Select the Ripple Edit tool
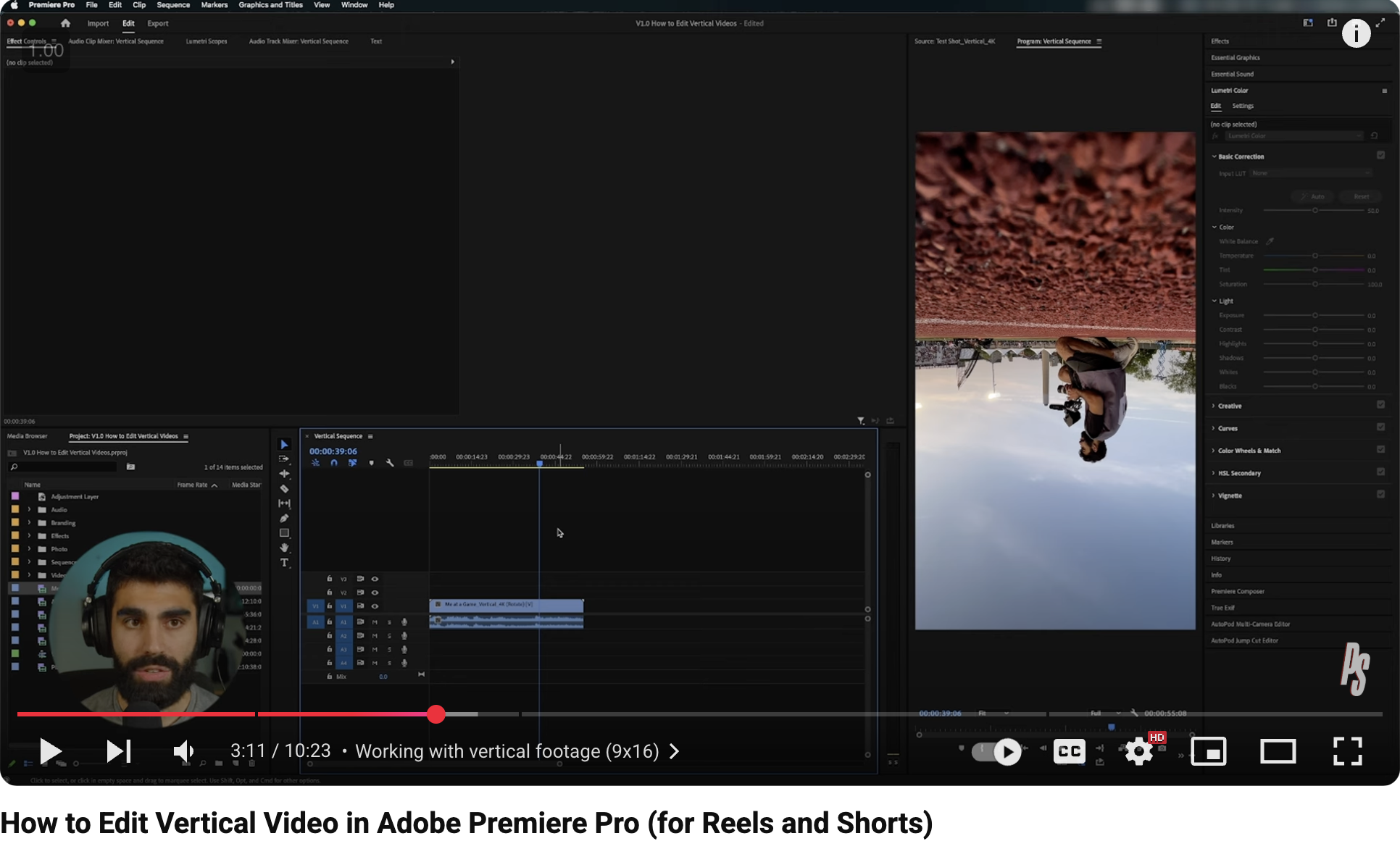Screen dimensions: 1400x849 click(284, 474)
